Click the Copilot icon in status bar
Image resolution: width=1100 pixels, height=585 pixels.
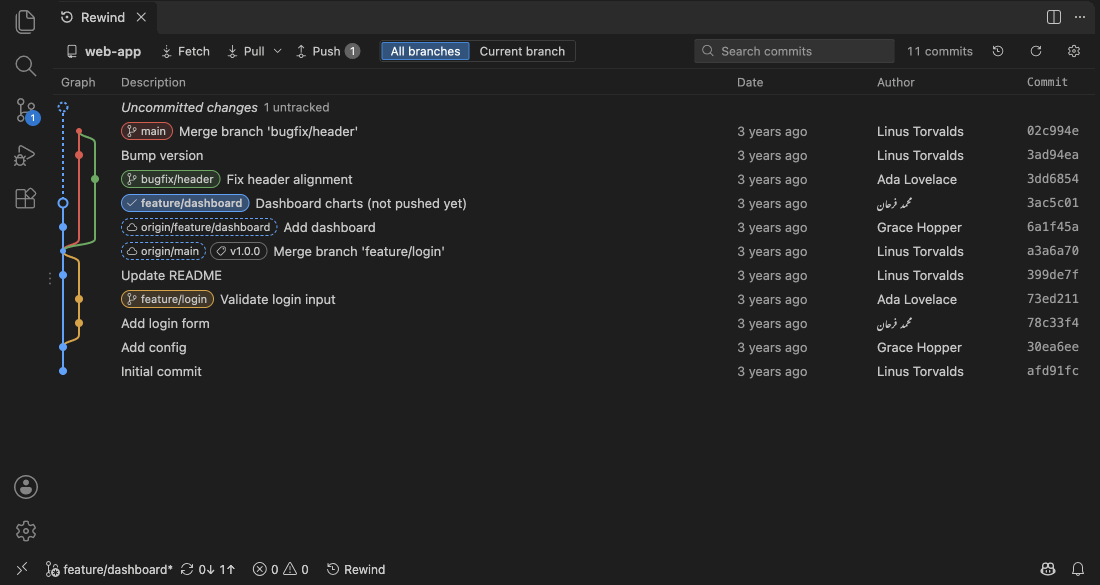[x=1048, y=569]
